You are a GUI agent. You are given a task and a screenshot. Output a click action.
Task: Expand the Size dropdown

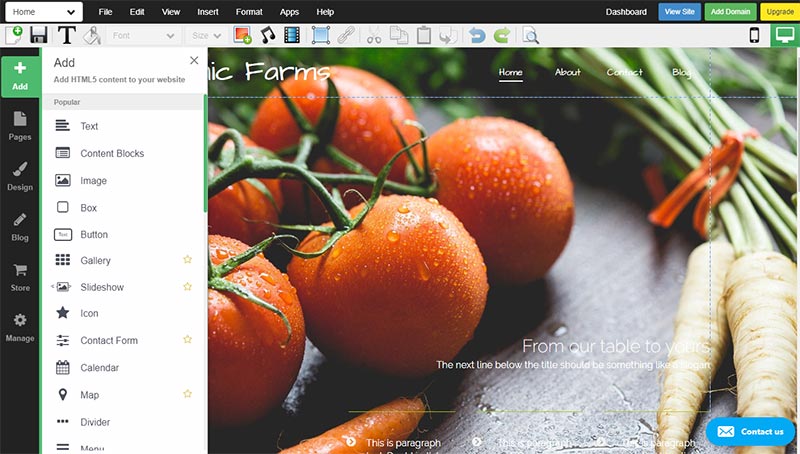(206, 36)
